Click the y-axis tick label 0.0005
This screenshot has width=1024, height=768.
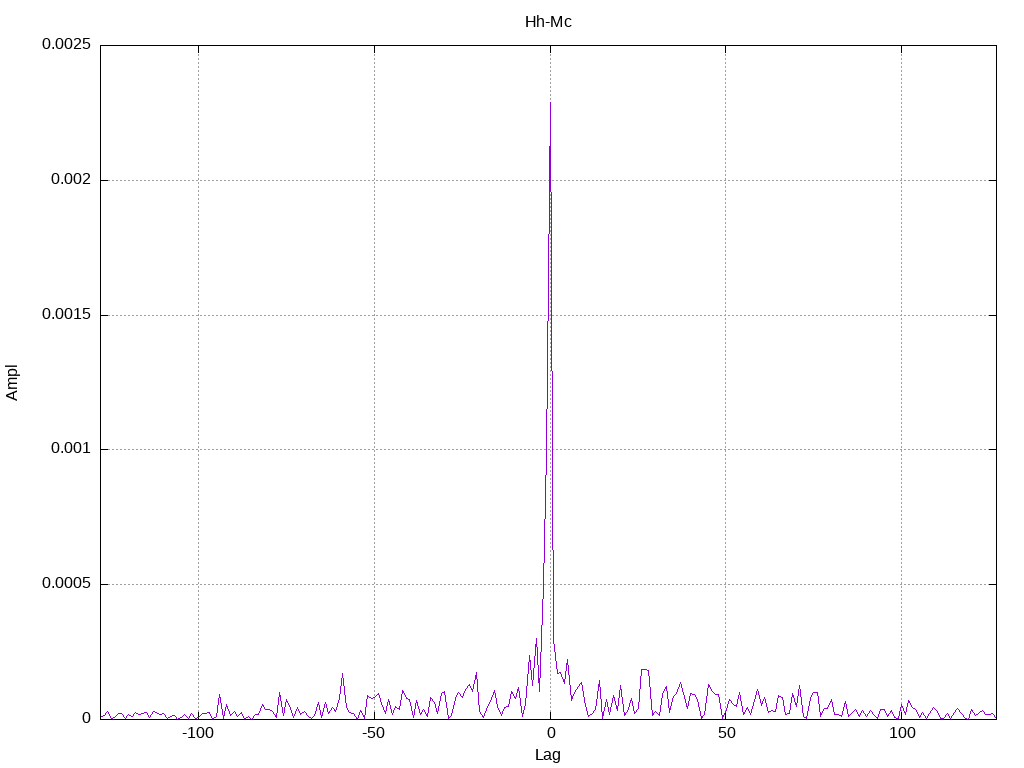[66, 583]
